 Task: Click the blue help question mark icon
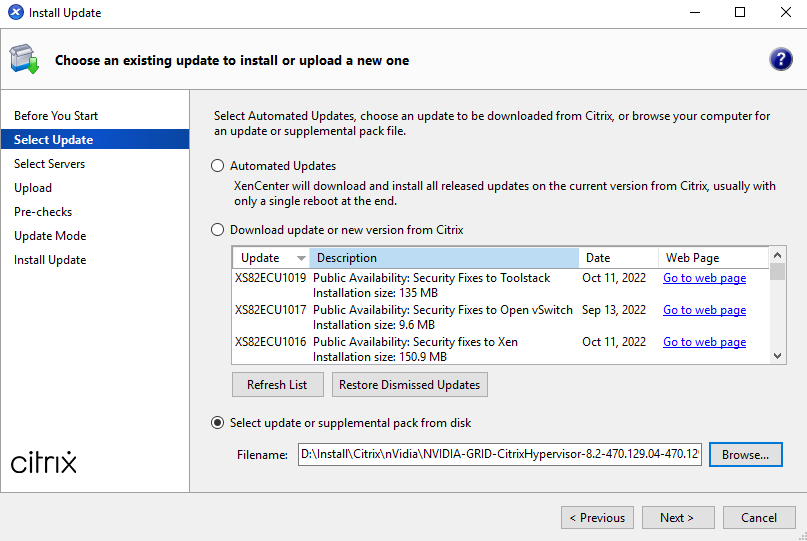780,59
